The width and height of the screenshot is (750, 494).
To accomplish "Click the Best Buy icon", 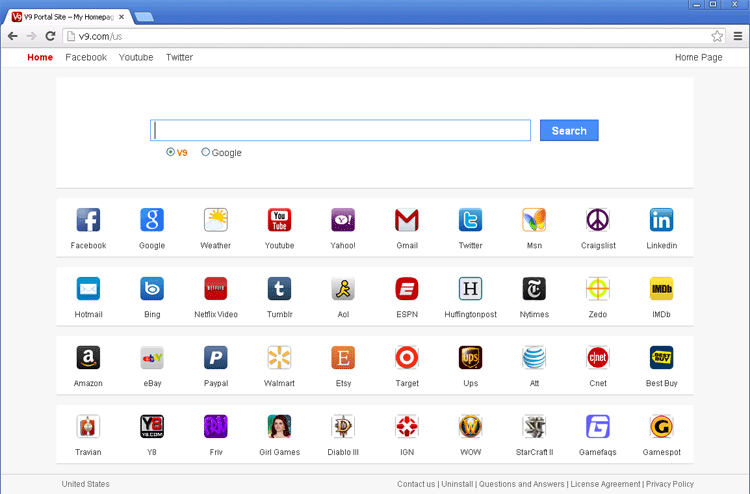I will pyautogui.click(x=661, y=357).
